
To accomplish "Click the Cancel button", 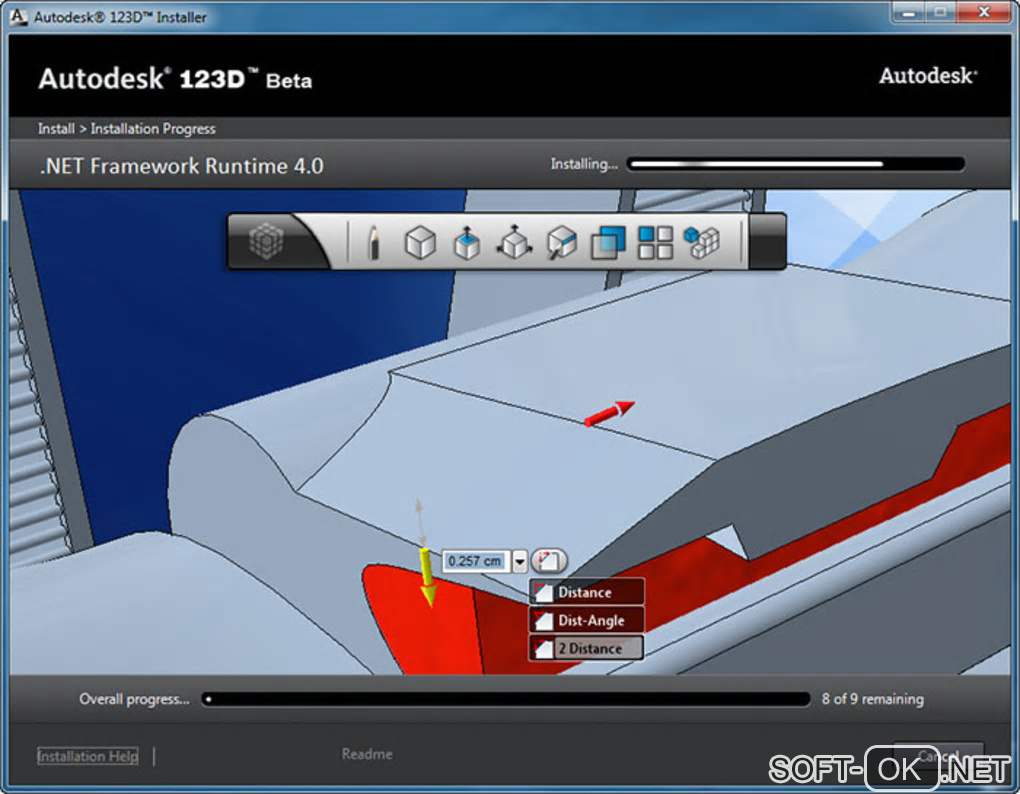I will pyautogui.click(x=938, y=756).
